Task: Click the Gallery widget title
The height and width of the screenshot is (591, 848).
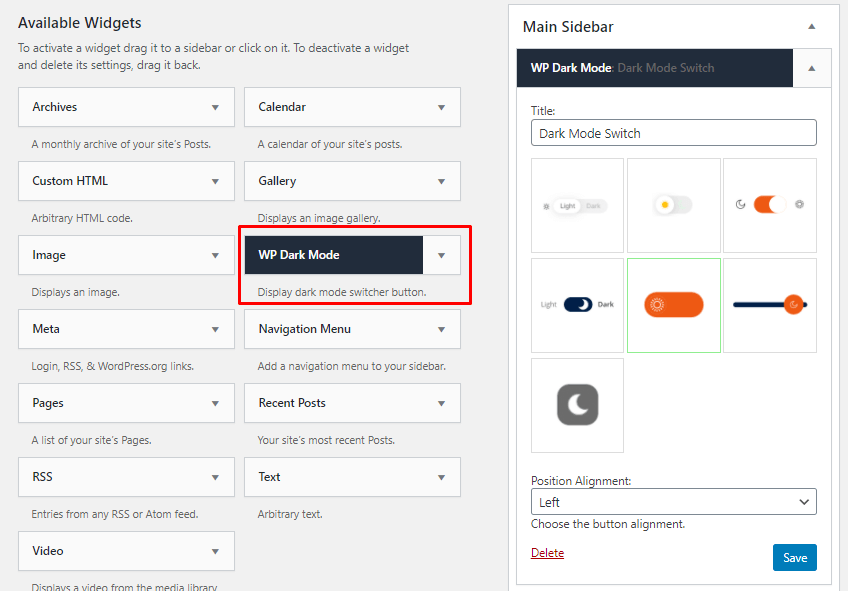Action: [x=277, y=181]
